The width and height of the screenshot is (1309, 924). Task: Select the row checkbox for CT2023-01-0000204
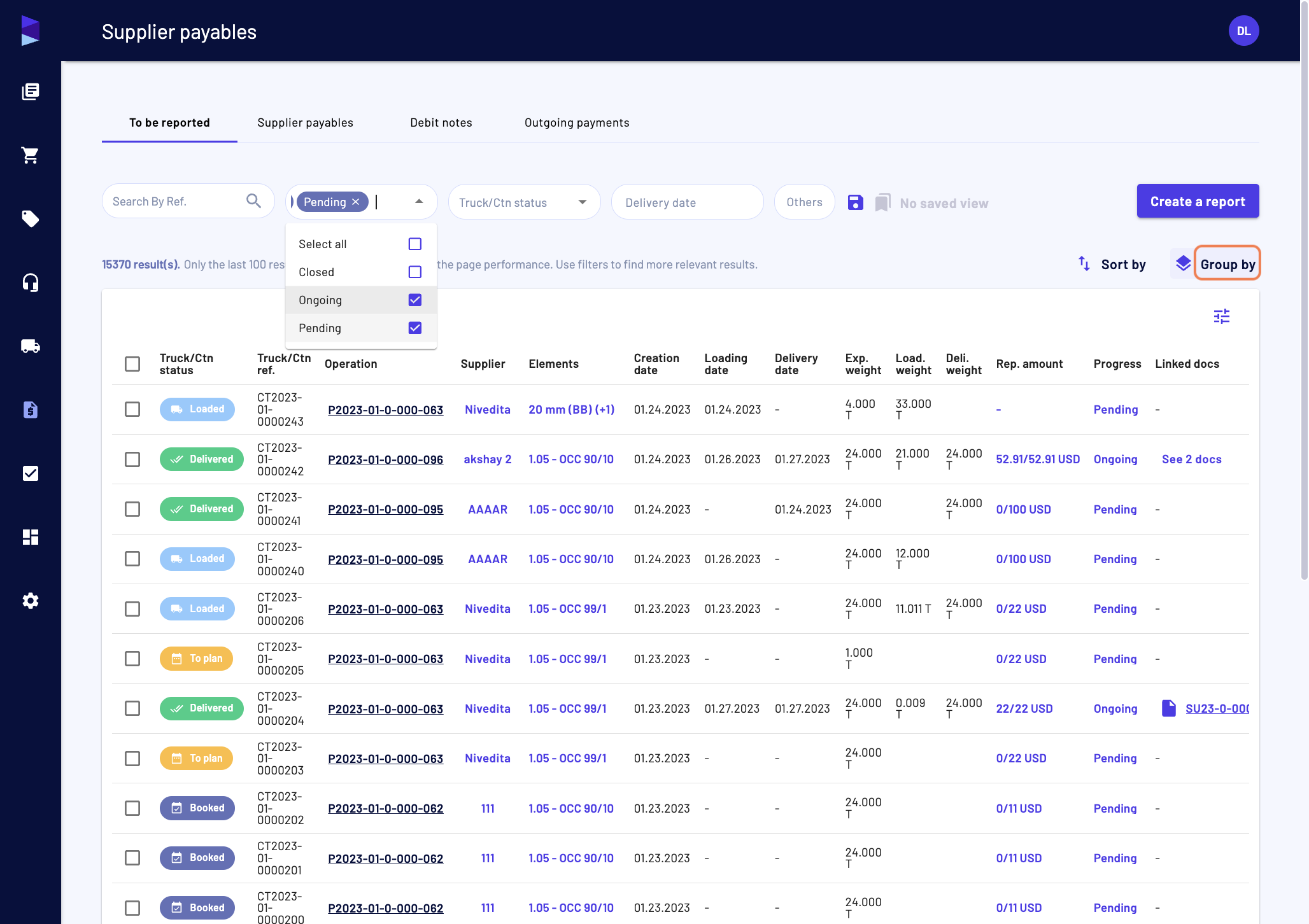coord(132,708)
